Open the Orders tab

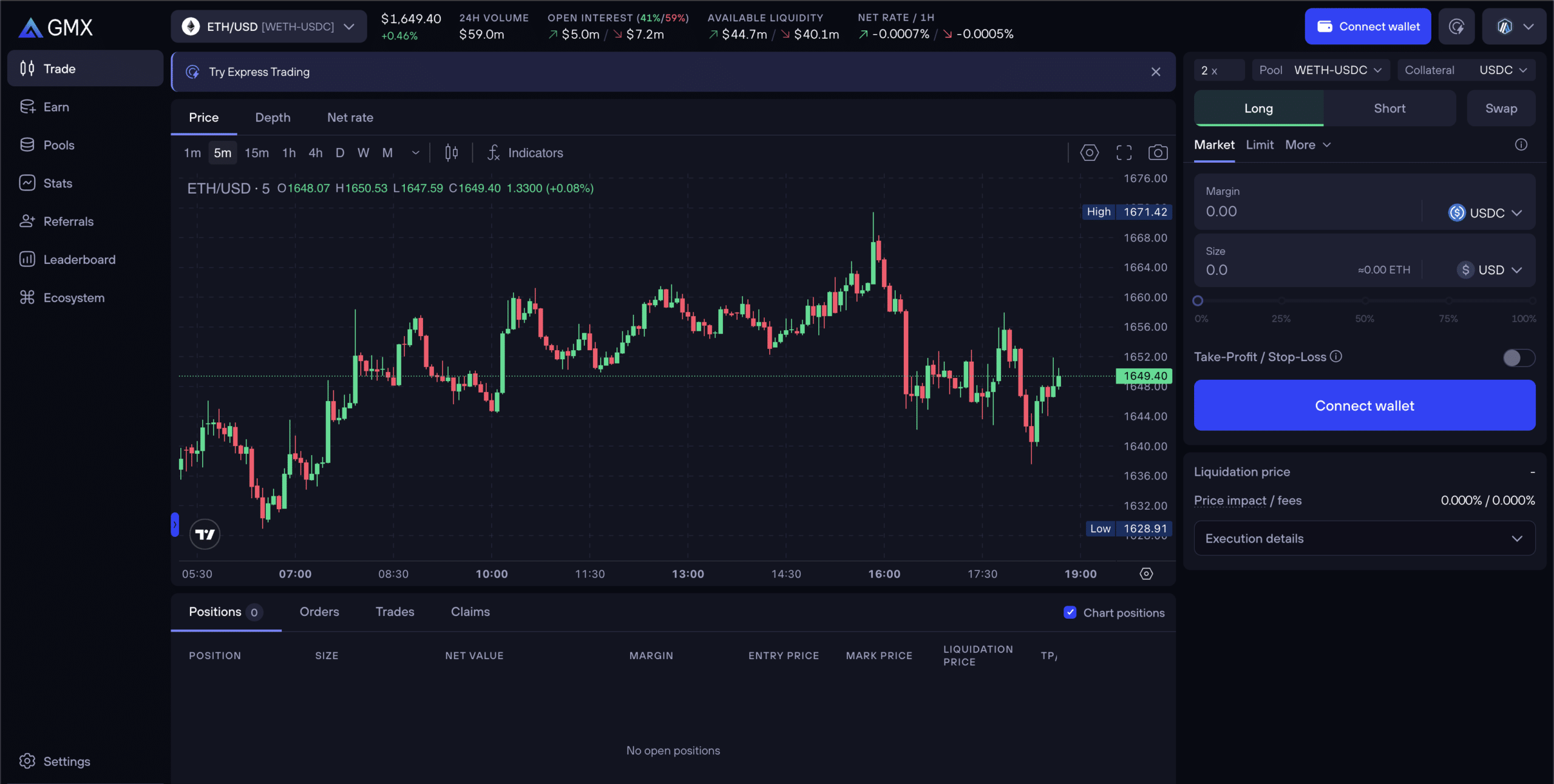click(319, 612)
